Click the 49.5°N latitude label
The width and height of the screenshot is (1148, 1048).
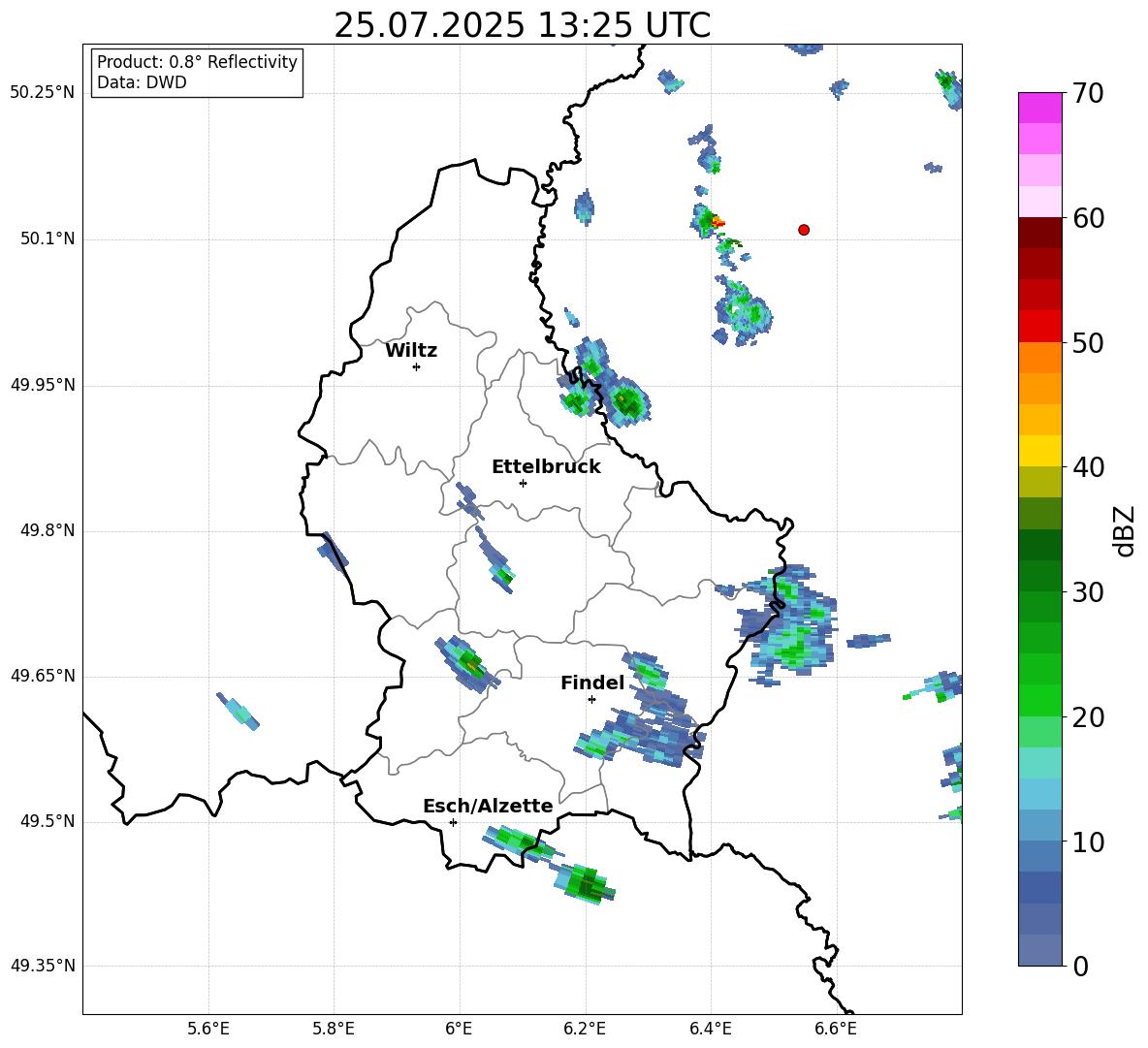[48, 822]
